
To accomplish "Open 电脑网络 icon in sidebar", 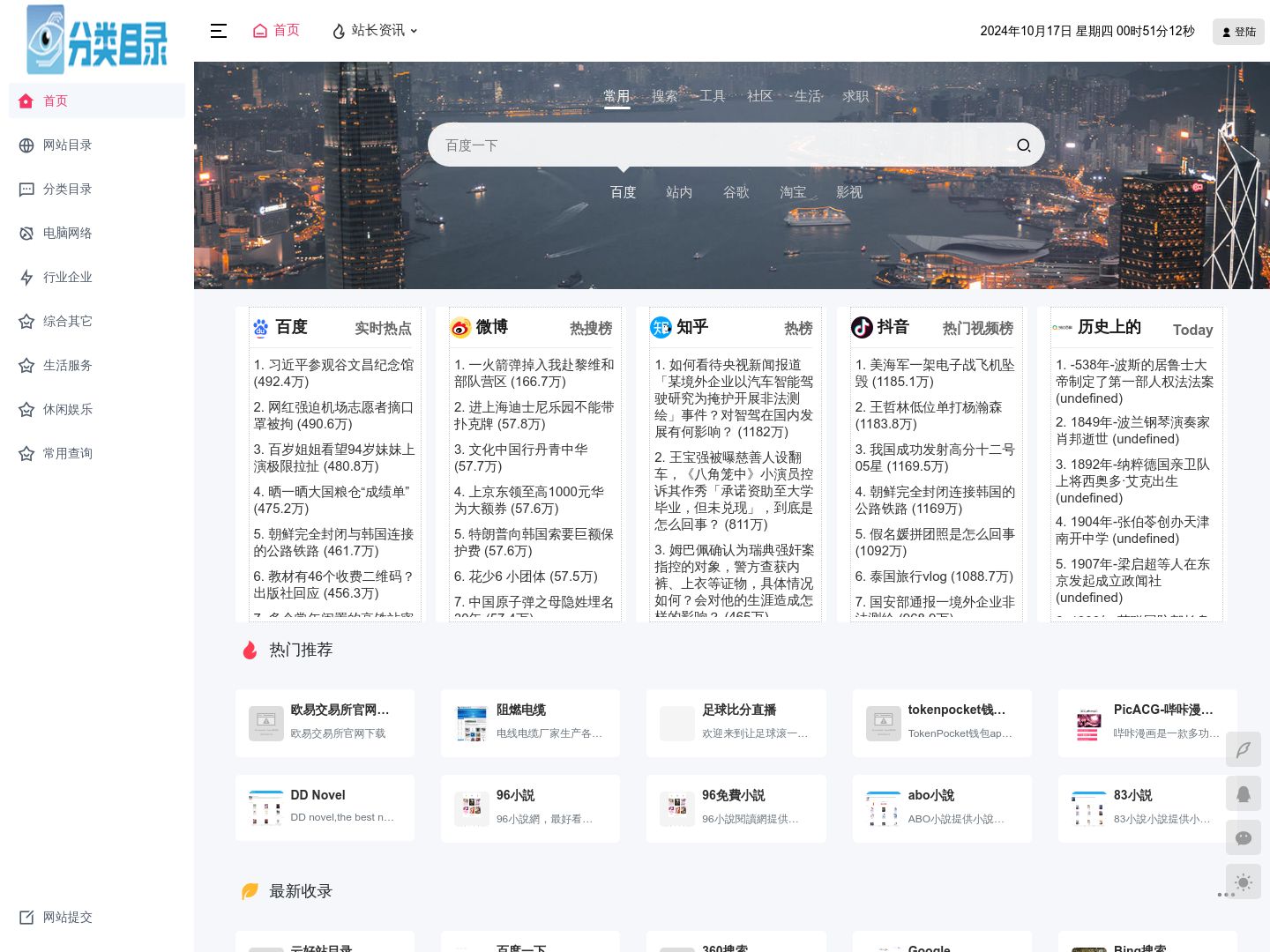I will (26, 234).
